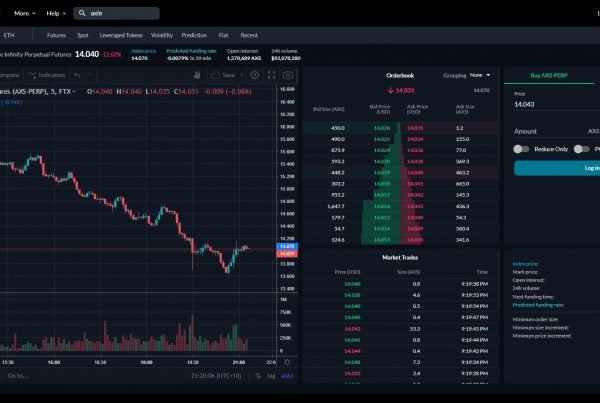Screen dimensions: 600x403
Task: Click Predicted funding rate header label
Action: click(191, 51)
